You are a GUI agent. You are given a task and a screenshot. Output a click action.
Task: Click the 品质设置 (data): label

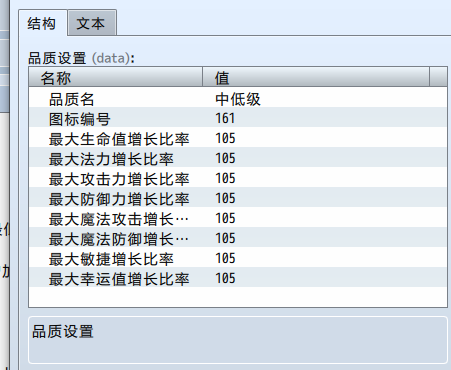point(81,58)
